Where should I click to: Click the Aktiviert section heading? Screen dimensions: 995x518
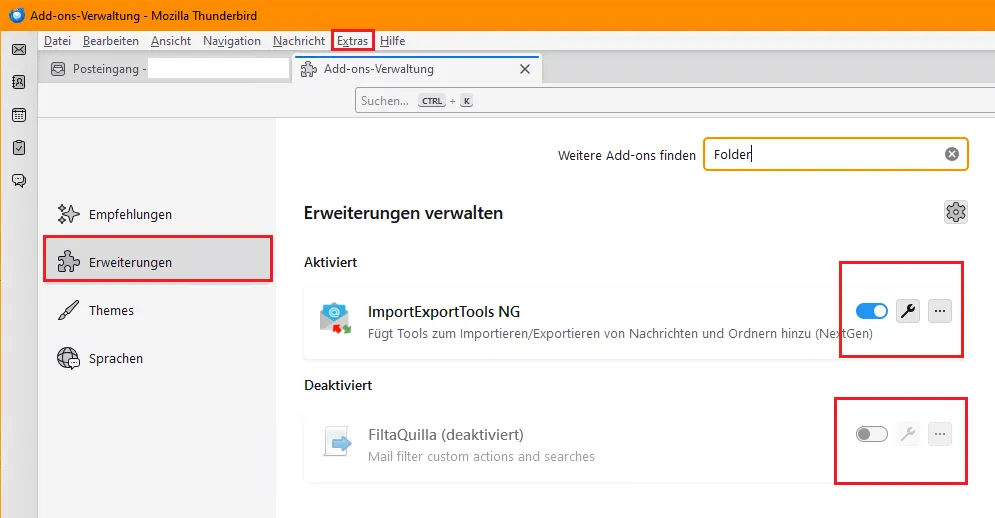point(331,262)
